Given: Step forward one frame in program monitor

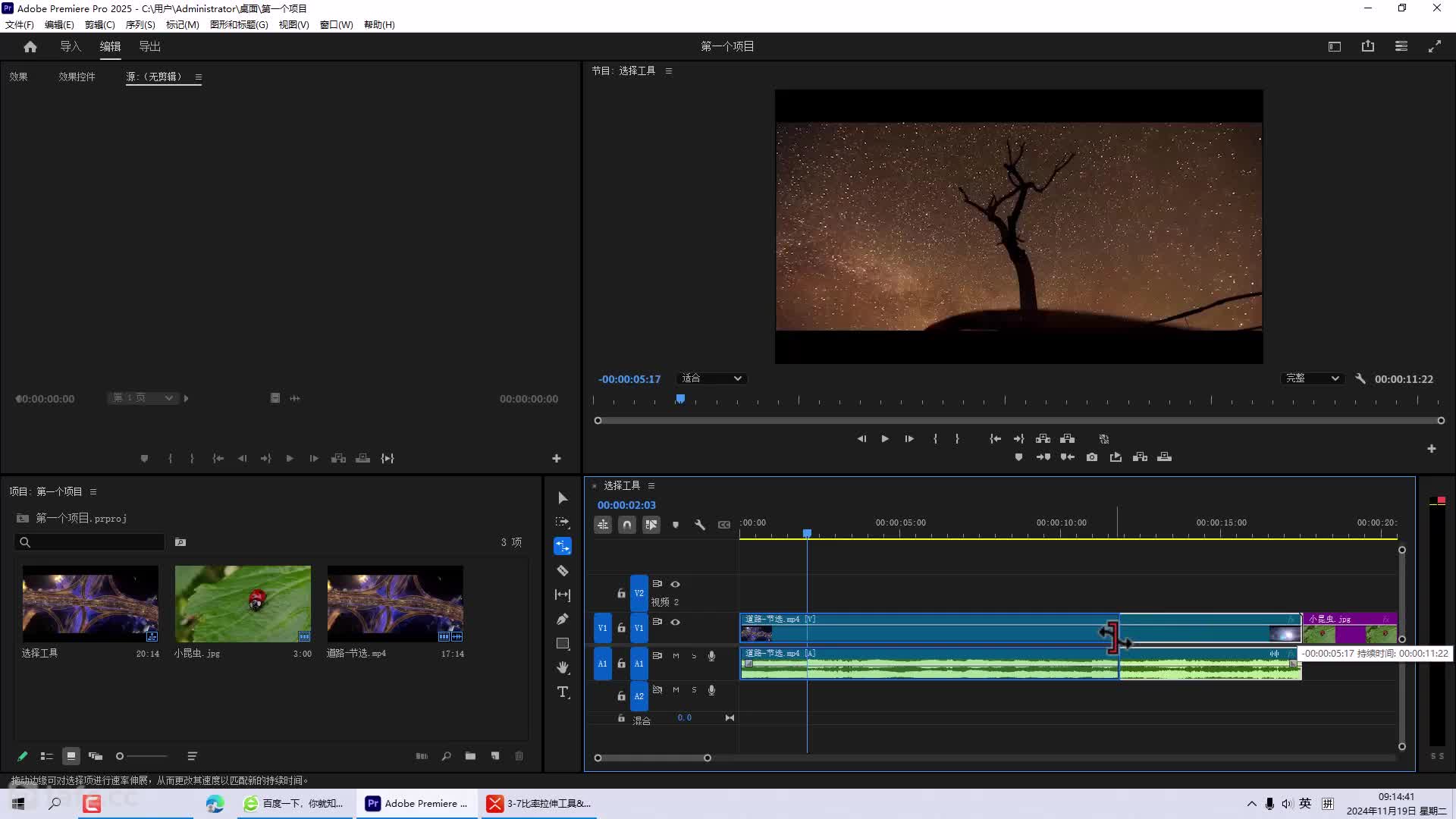Looking at the screenshot, I should tap(909, 439).
